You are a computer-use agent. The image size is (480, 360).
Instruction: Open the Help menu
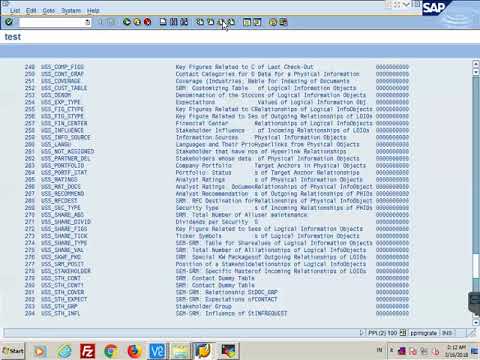point(93,10)
